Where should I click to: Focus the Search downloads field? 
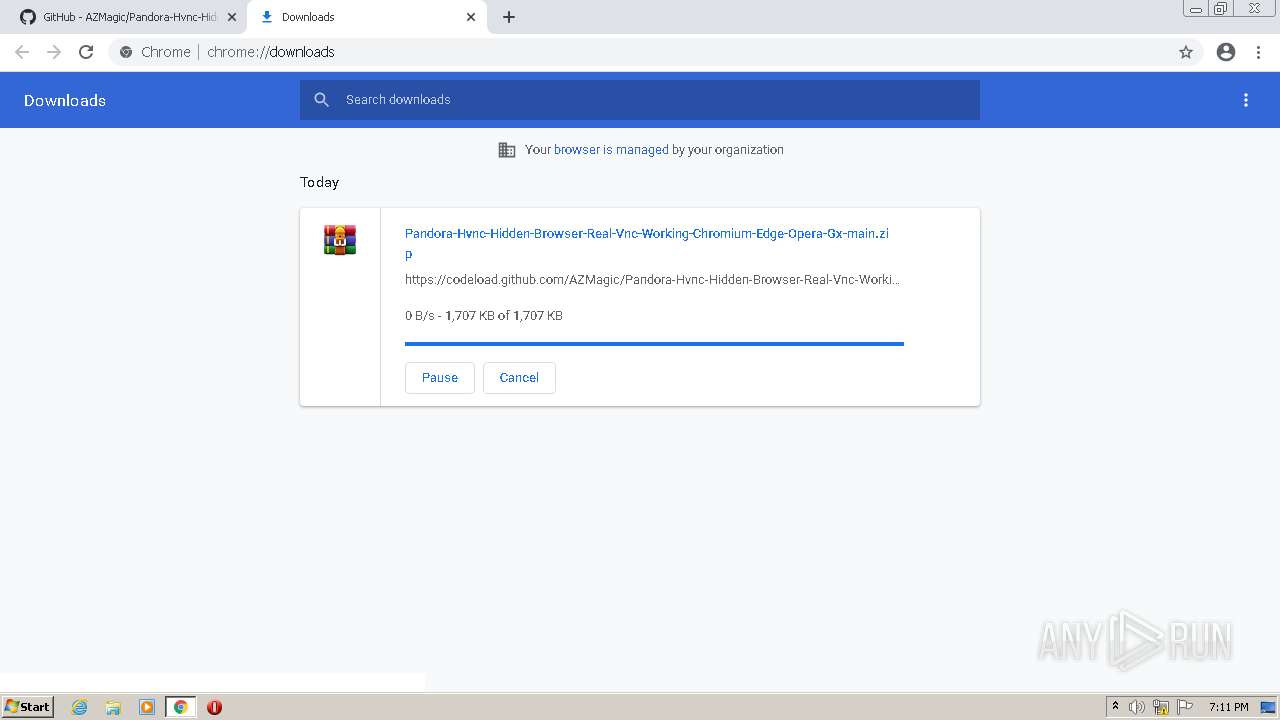pyautogui.click(x=640, y=100)
